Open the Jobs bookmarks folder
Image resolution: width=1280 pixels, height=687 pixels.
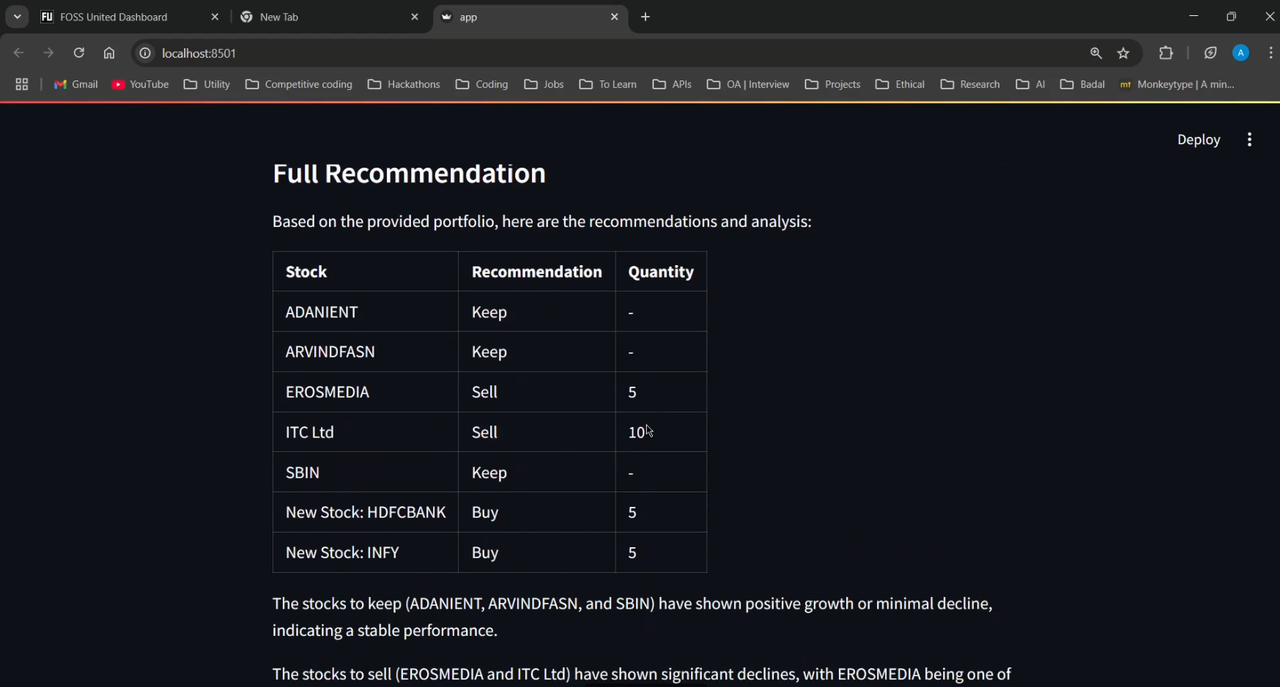[x=544, y=84]
